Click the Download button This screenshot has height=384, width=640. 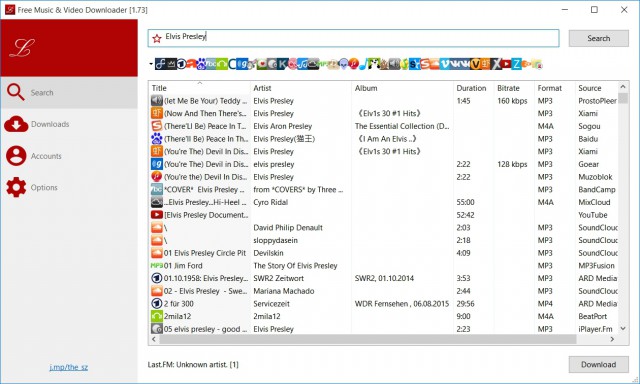point(598,364)
